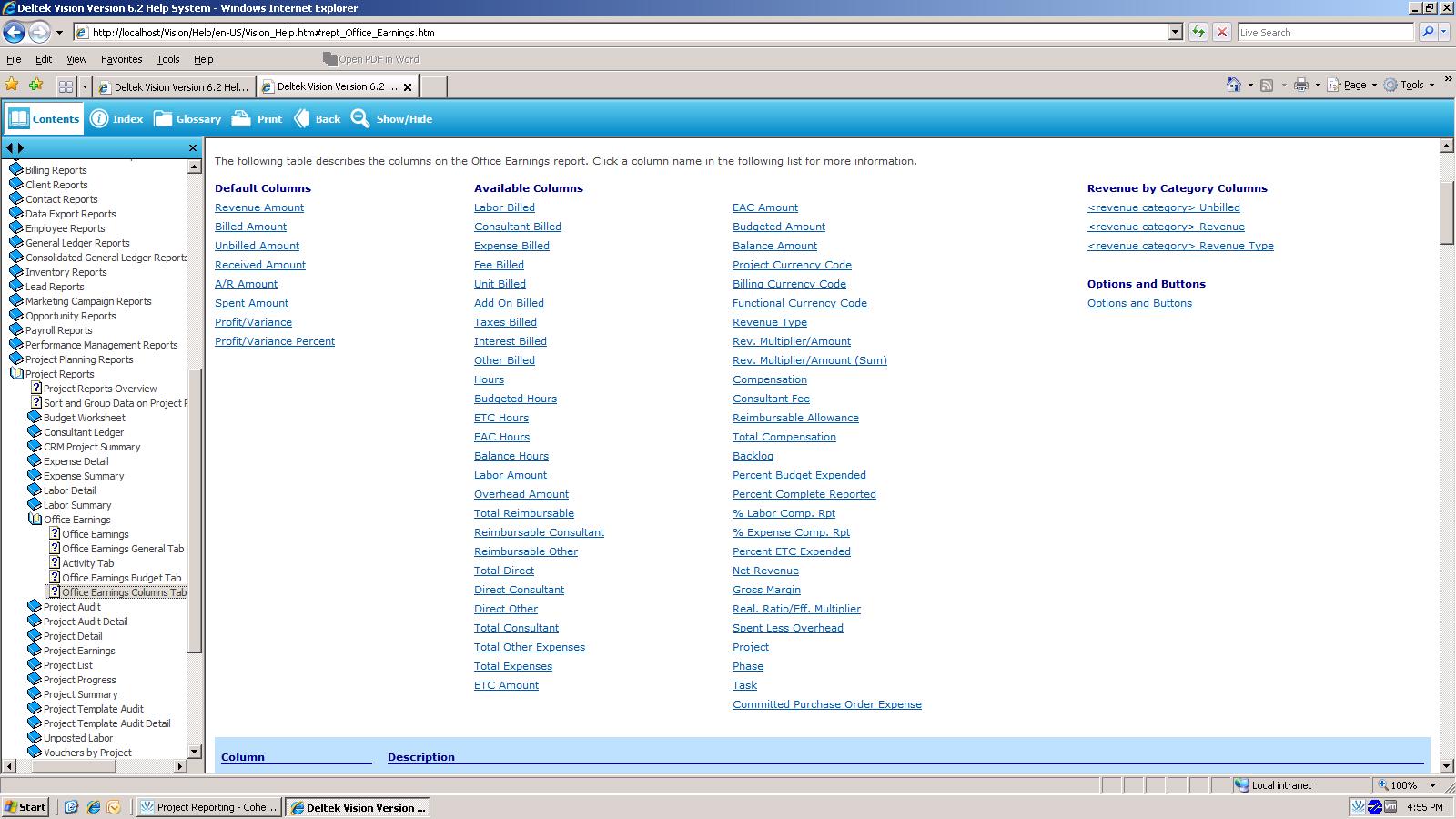1456x819 pixels.
Task: Toggle Show/Hide navigation pane
Action: [x=361, y=119]
